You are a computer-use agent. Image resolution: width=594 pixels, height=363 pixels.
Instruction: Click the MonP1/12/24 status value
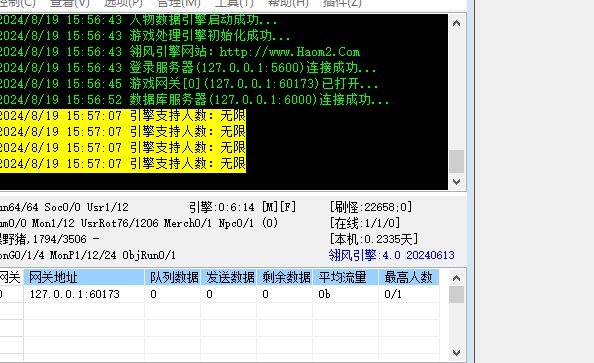click(83, 255)
